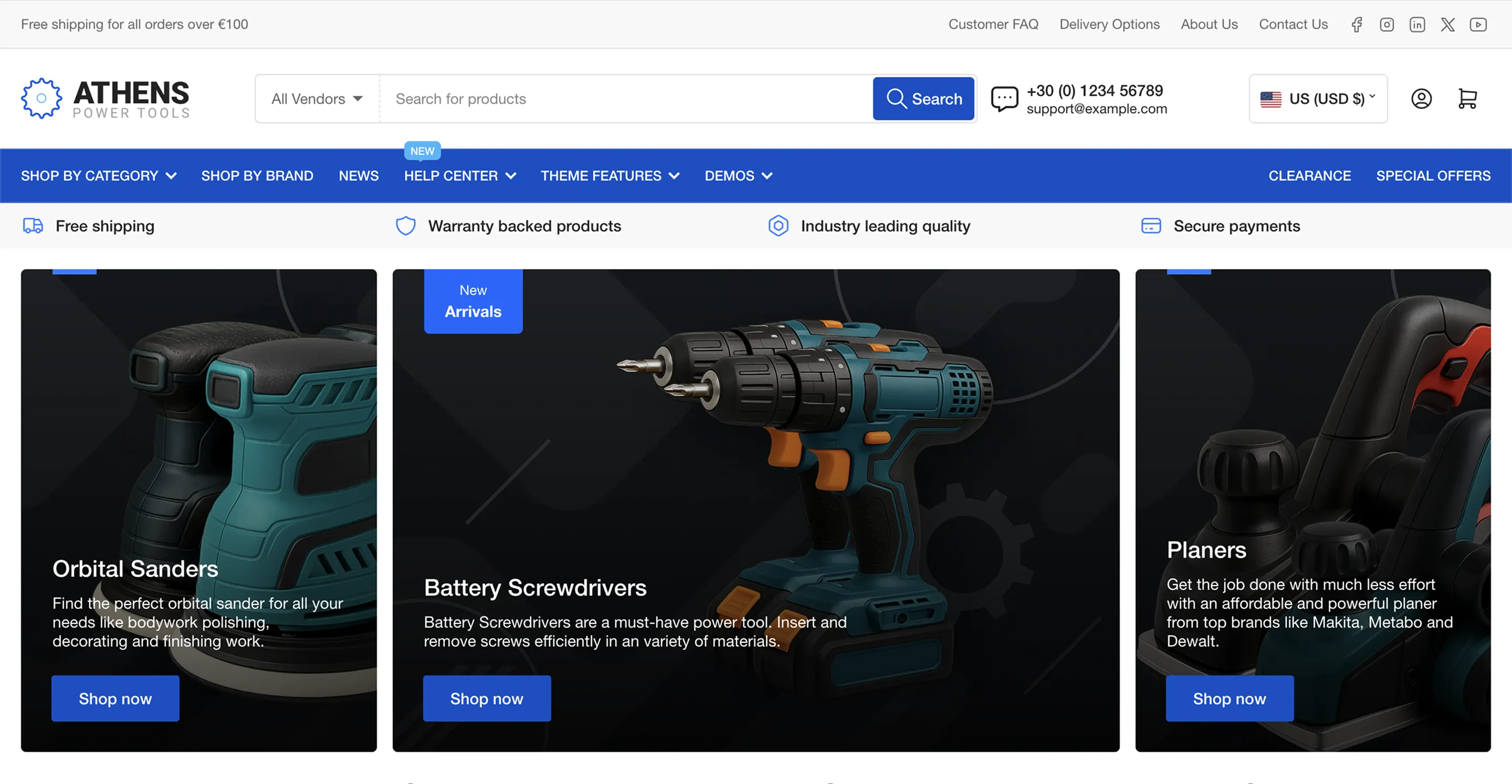Open the YouTube social icon
Image resolution: width=1512 pixels, height=784 pixels.
point(1478,25)
